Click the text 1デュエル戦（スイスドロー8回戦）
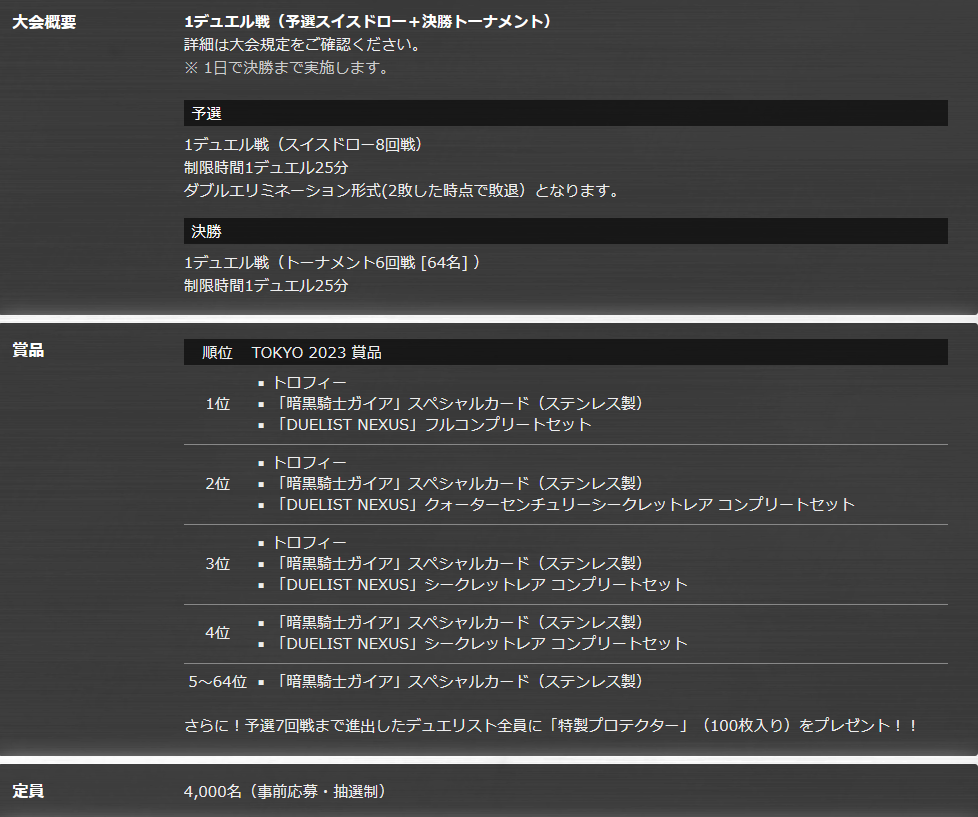 305,145
